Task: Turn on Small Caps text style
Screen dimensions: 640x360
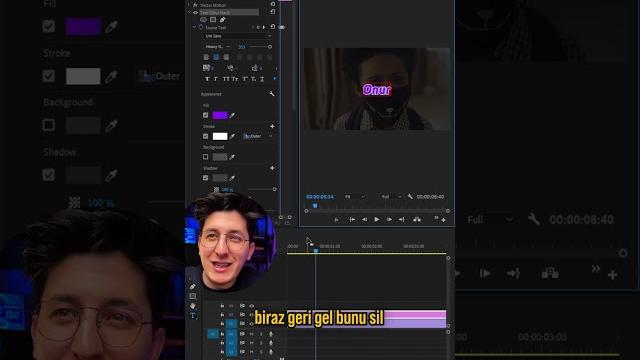Action: [234, 79]
